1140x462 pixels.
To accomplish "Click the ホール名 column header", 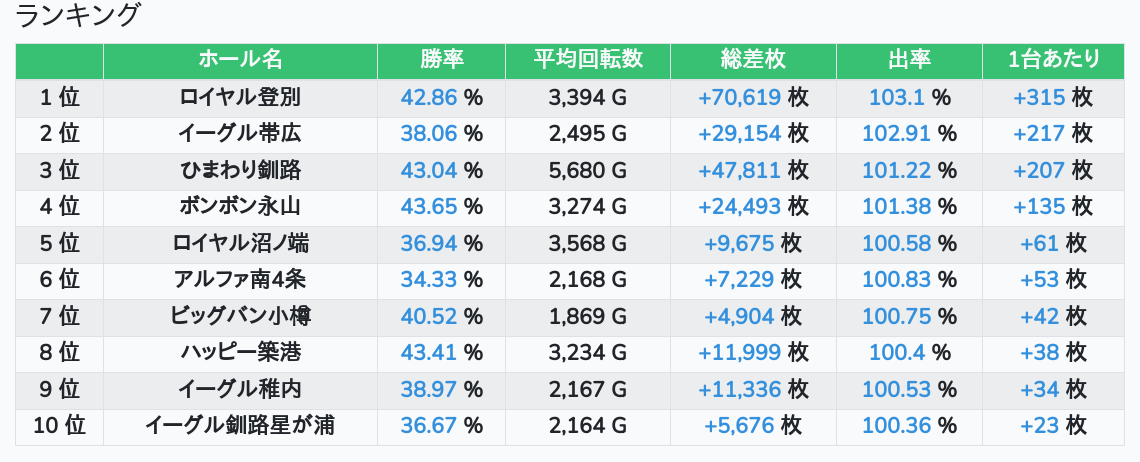I will click(240, 60).
